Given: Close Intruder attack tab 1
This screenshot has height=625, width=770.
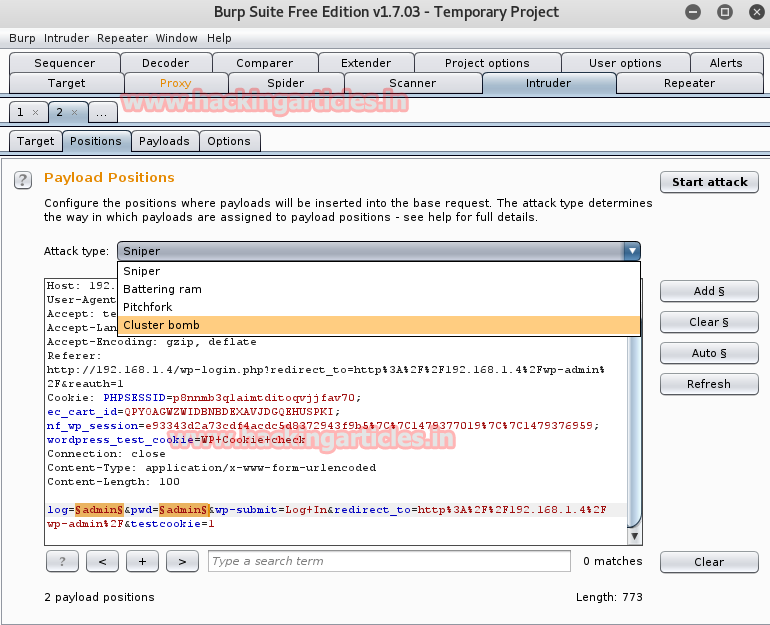Looking at the screenshot, I should pos(35,112).
